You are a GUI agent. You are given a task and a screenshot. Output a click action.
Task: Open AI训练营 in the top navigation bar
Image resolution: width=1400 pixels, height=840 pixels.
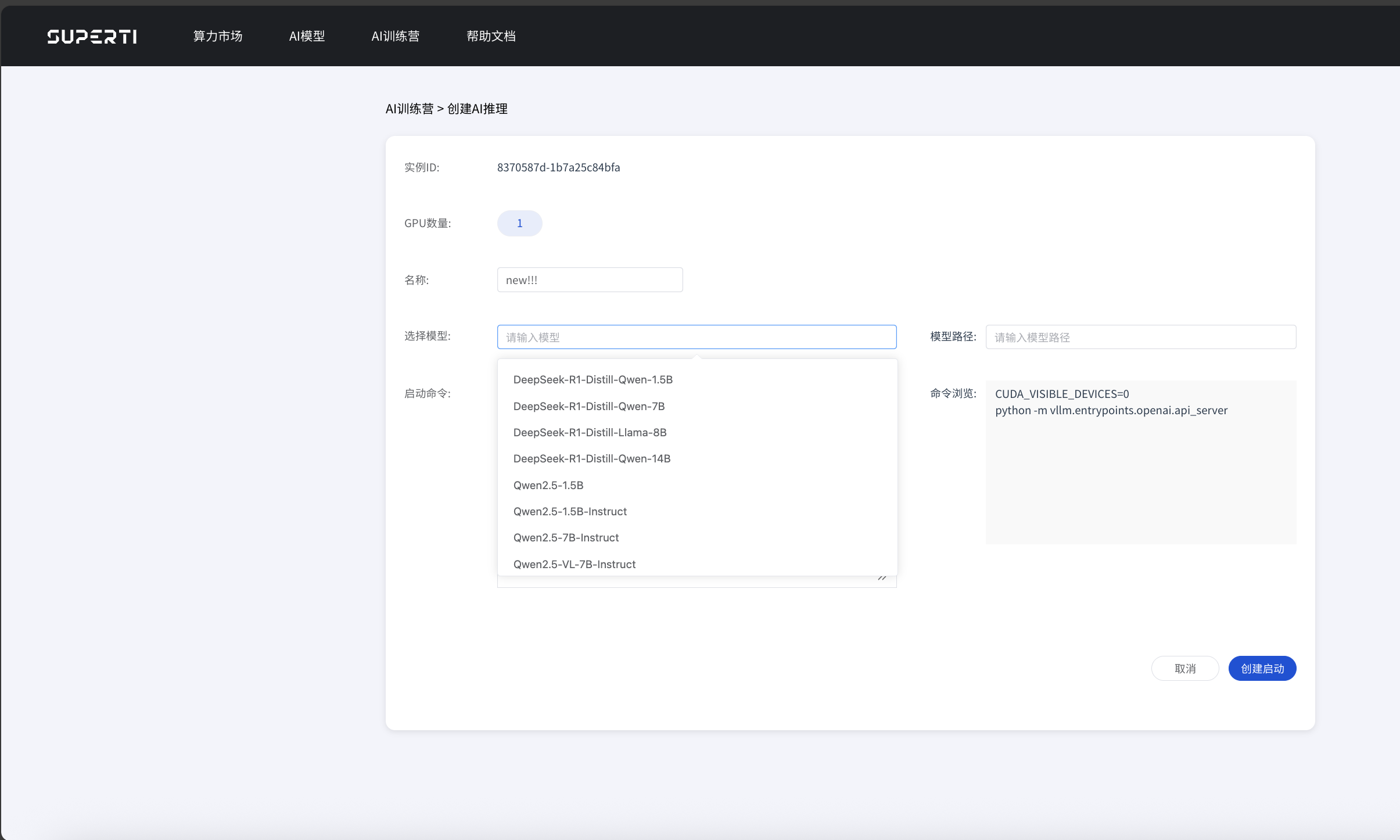pos(396,36)
